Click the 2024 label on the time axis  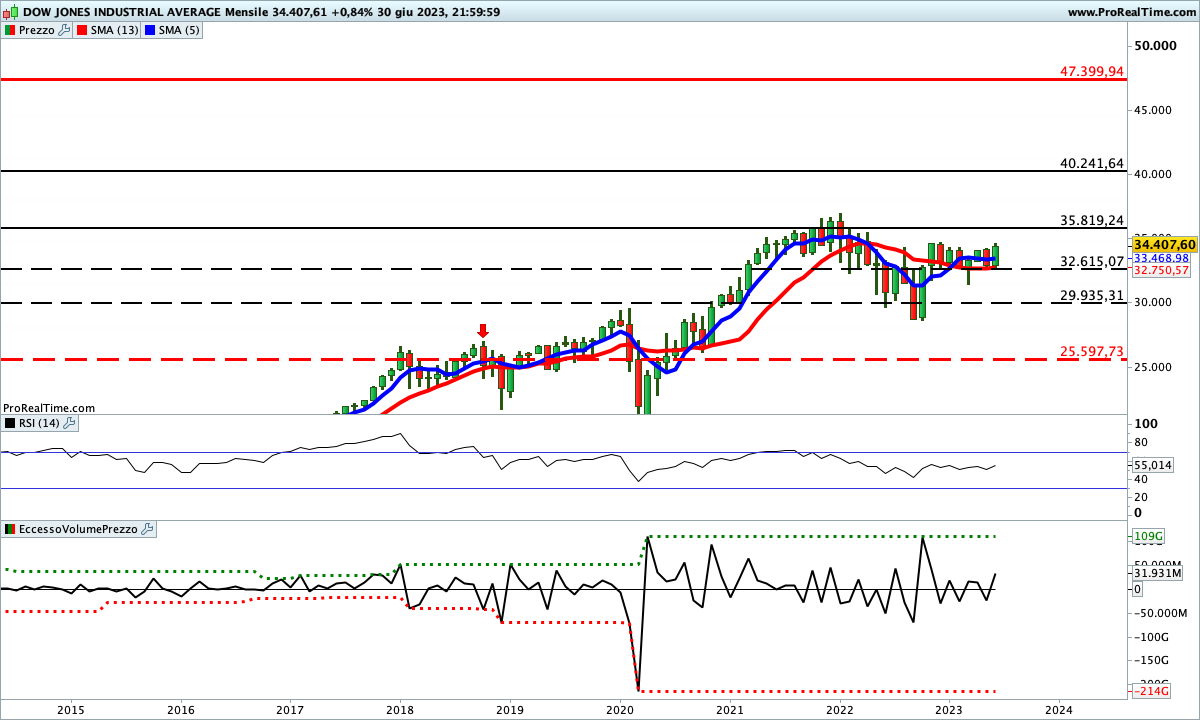point(1059,710)
